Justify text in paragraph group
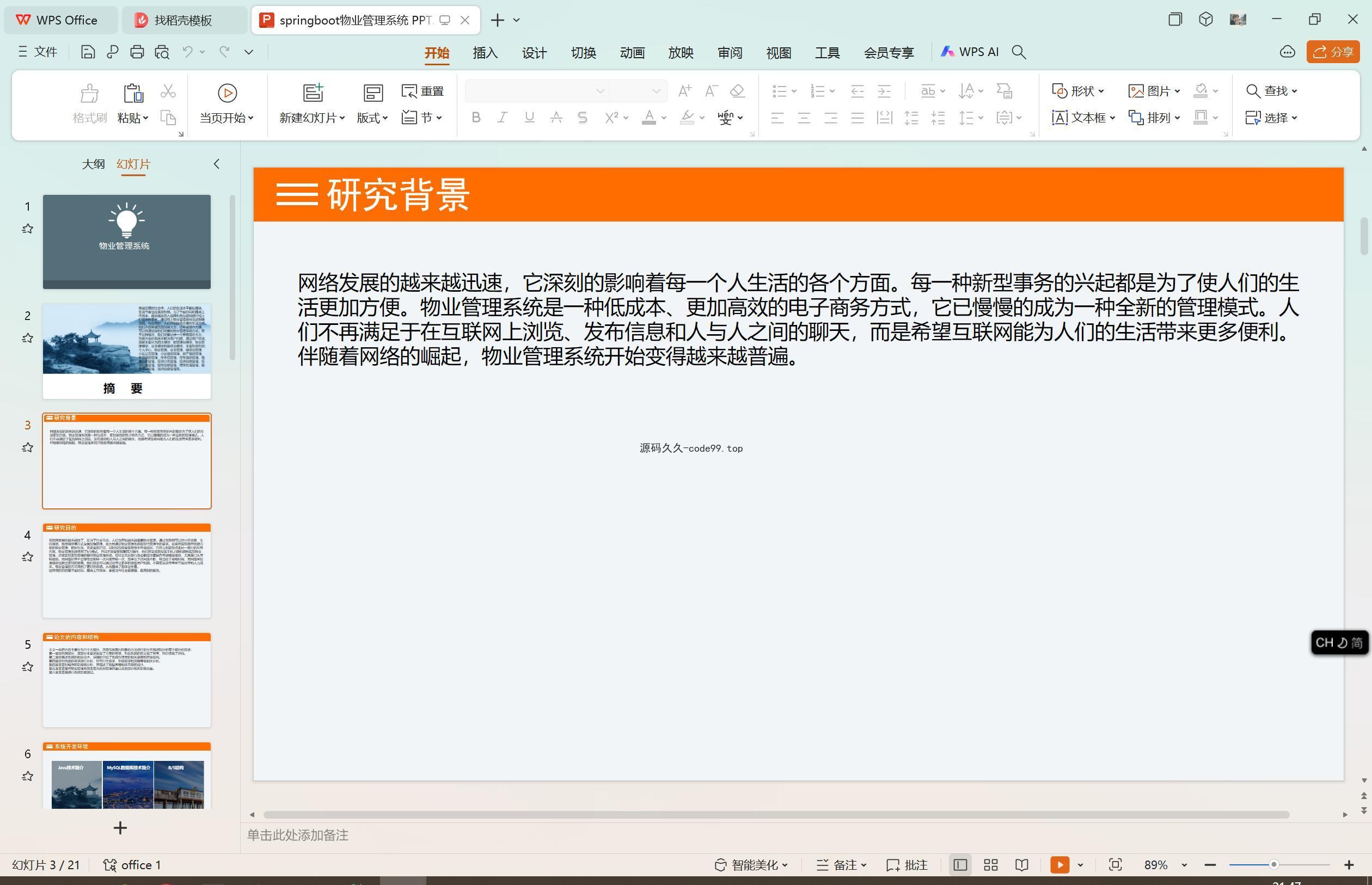1372x885 pixels. pyautogui.click(x=857, y=119)
